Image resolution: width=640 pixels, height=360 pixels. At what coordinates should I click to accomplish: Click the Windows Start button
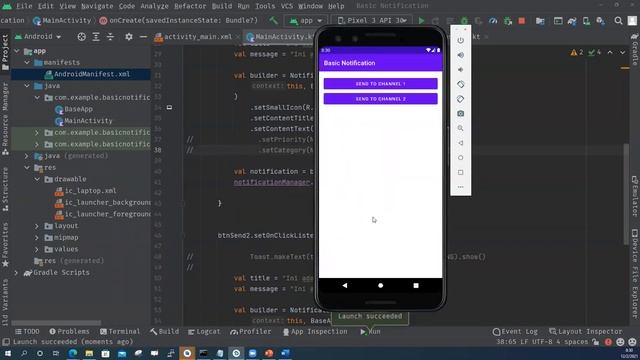coord(7,353)
